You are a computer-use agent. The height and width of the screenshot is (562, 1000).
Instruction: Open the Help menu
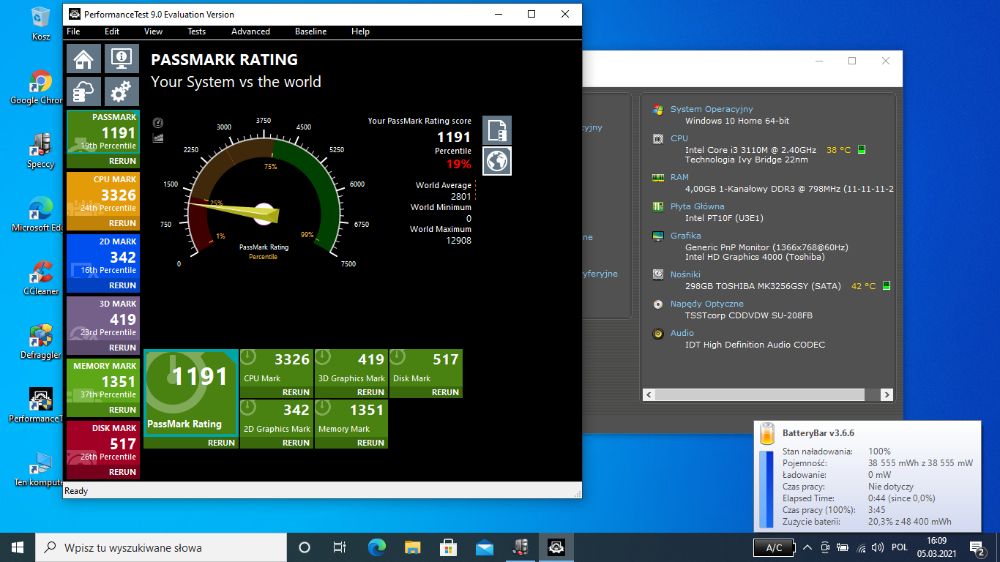point(360,31)
